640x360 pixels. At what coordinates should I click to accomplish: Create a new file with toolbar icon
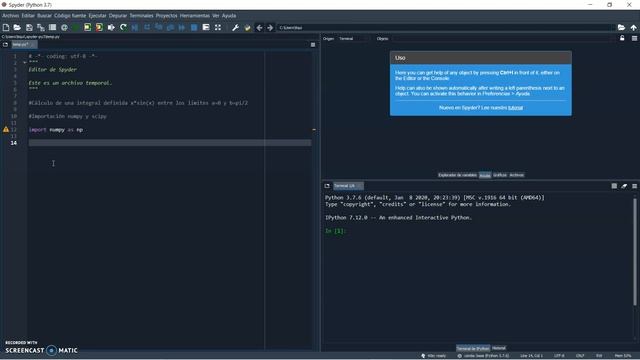[6, 27]
